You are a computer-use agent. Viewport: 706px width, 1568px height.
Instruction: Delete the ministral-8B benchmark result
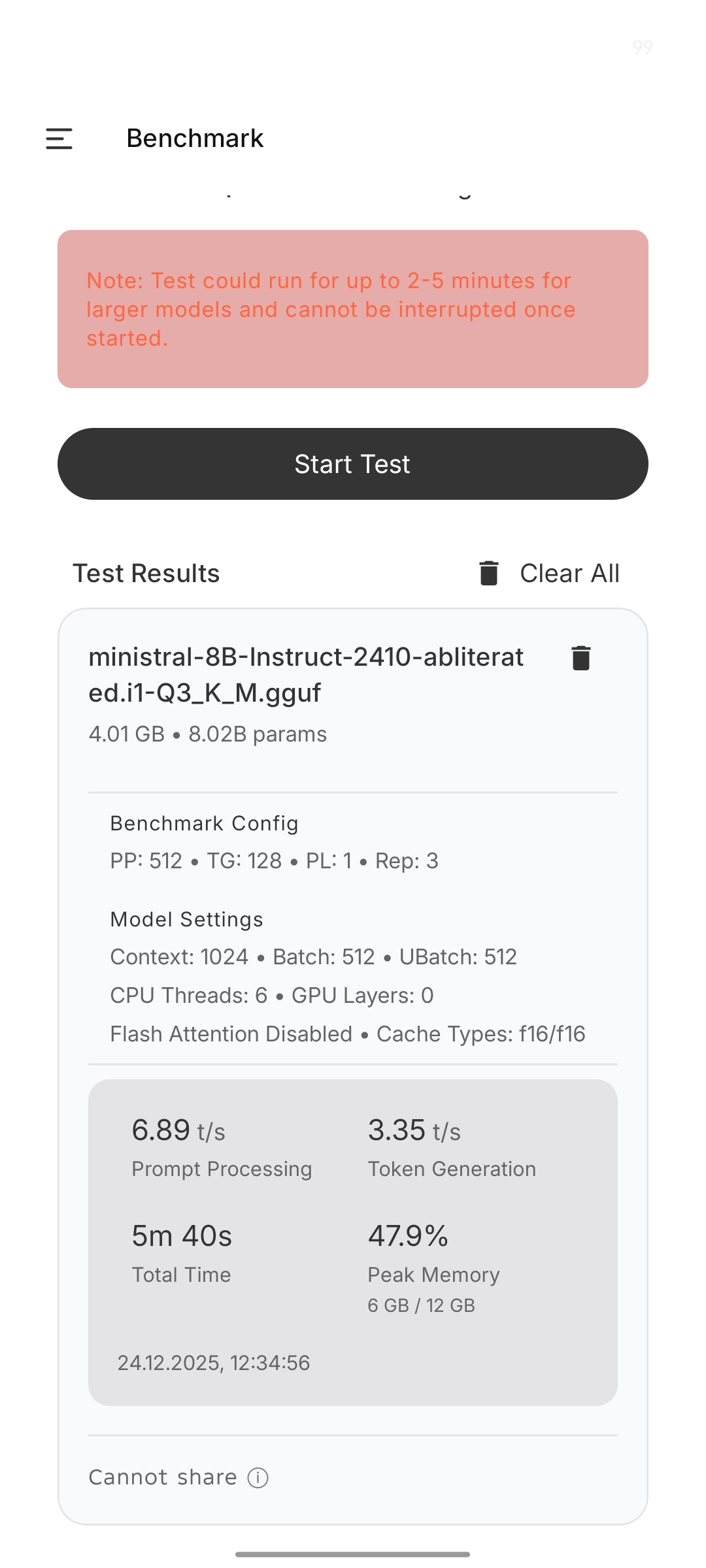tap(580, 658)
